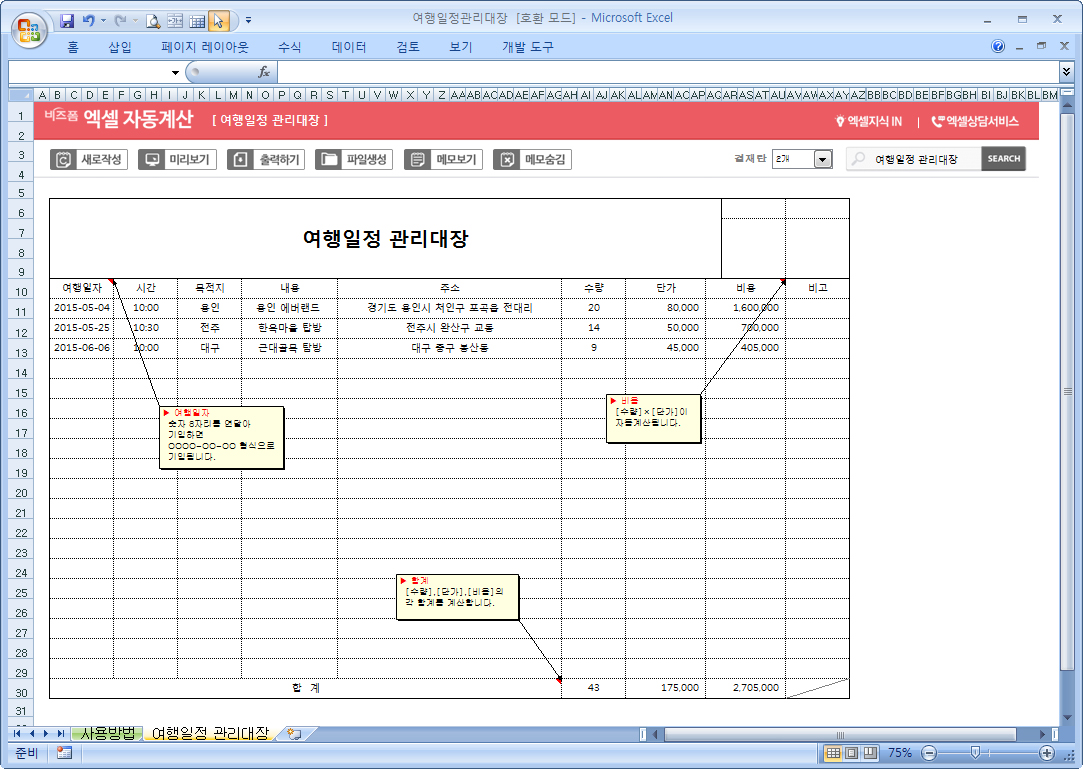
Task: Select the cell containing 용인 에버랜드
Action: [289, 308]
